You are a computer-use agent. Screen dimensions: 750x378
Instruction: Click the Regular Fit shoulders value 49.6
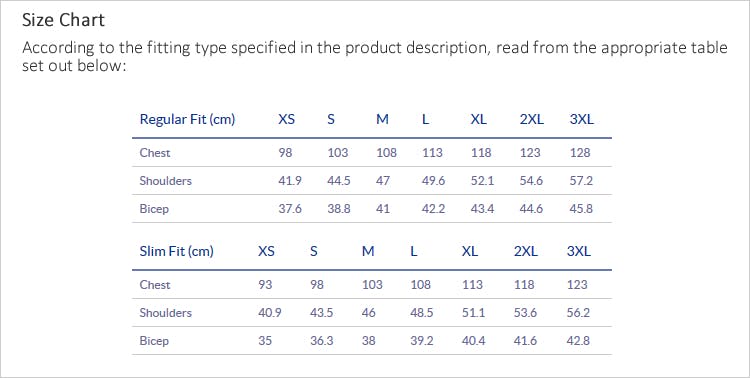pyautogui.click(x=433, y=180)
